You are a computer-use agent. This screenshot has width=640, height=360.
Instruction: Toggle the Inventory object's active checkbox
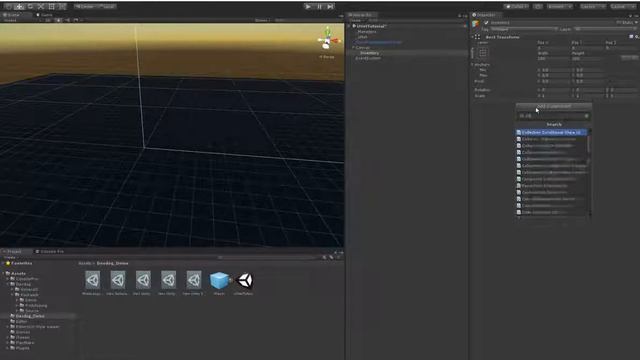tap(486, 23)
